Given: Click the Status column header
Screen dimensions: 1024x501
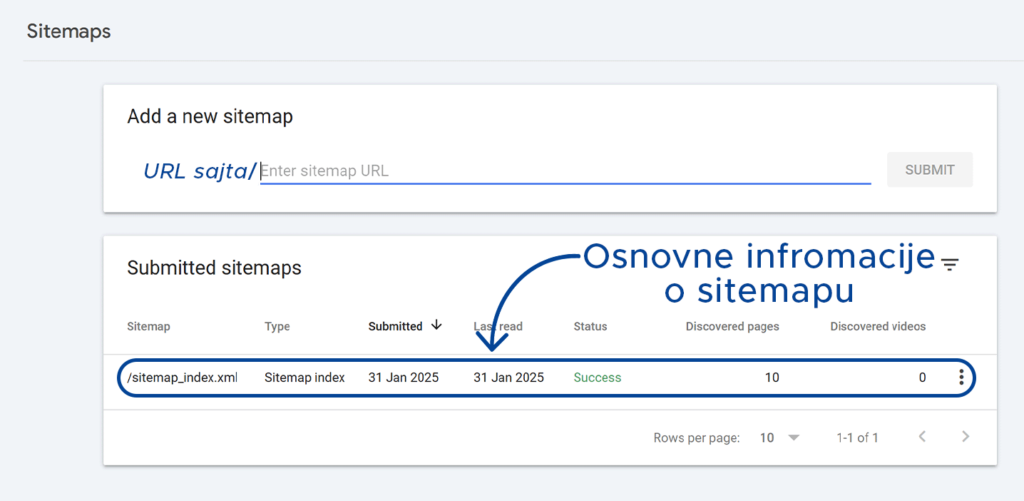Looking at the screenshot, I should (x=590, y=327).
